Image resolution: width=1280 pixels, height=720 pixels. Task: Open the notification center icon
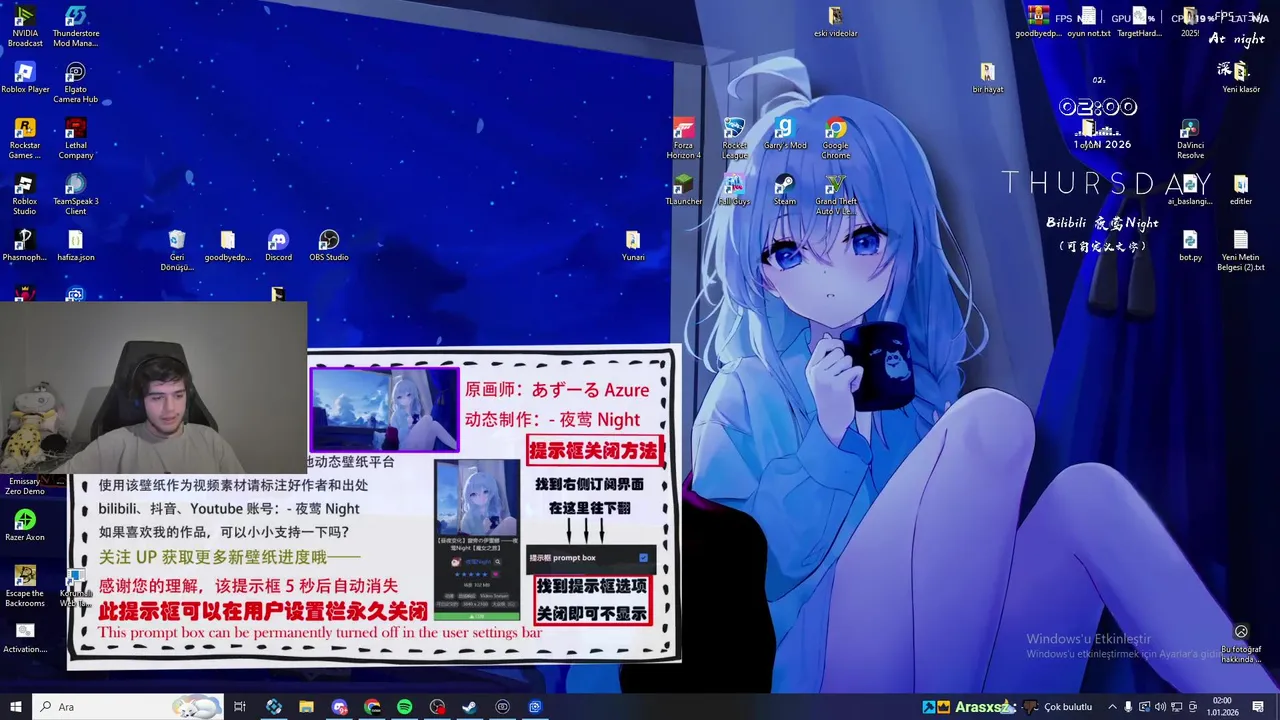(x=1258, y=707)
